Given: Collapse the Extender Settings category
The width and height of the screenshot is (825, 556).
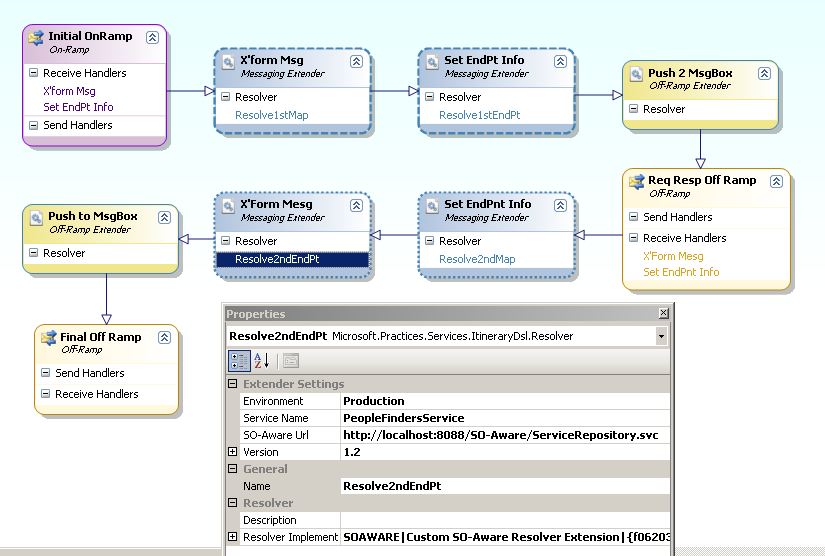Looking at the screenshot, I should tap(233, 384).
